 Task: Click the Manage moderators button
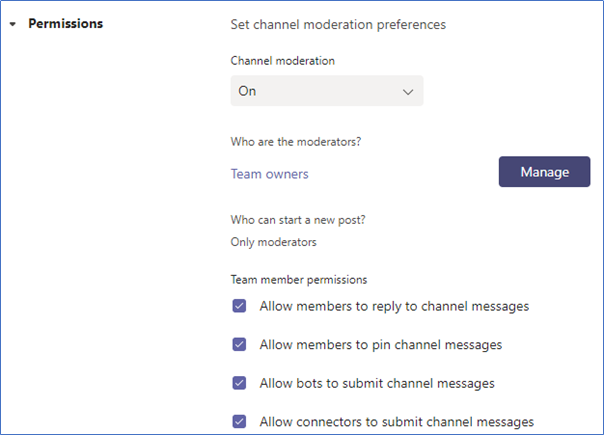544,172
